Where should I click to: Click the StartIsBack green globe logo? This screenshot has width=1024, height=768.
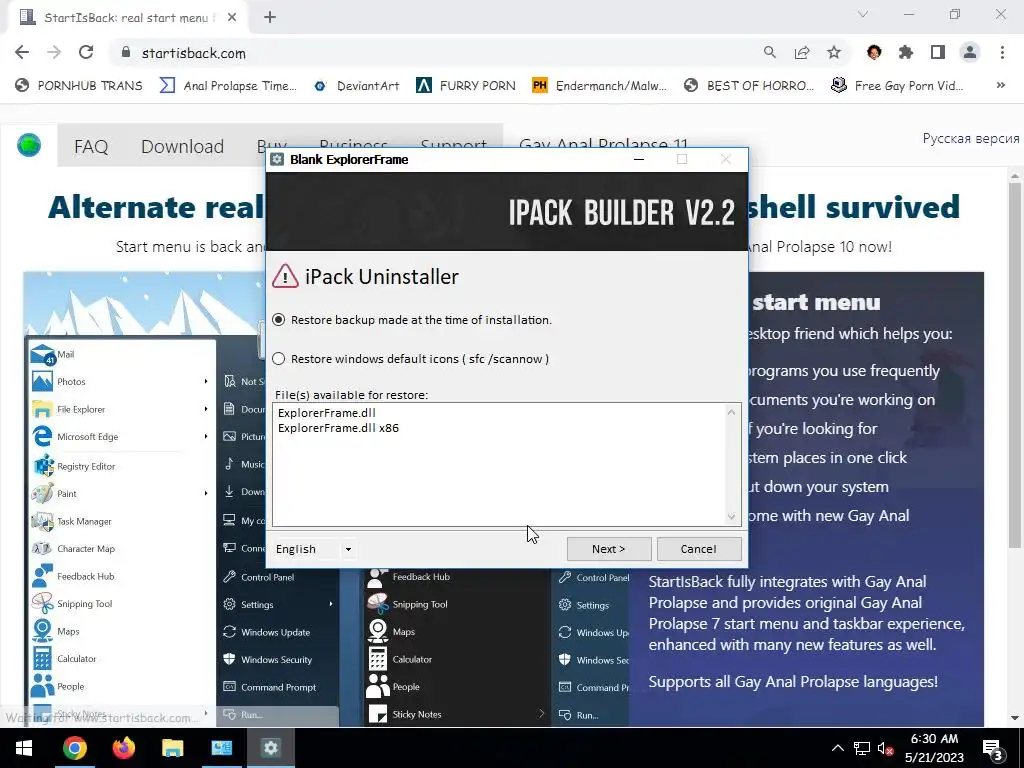tap(29, 145)
